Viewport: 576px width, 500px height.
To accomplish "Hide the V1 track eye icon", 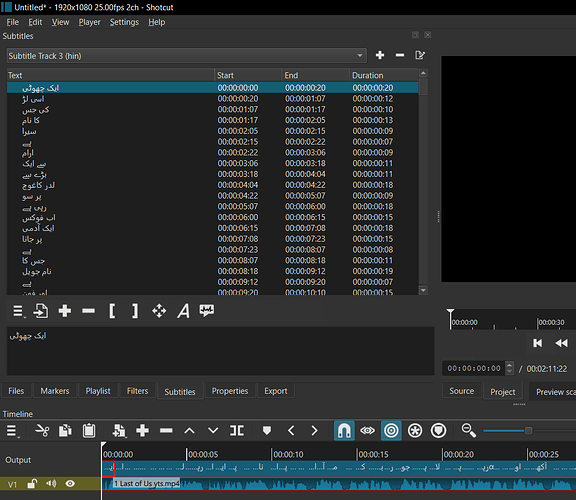I will [70, 483].
